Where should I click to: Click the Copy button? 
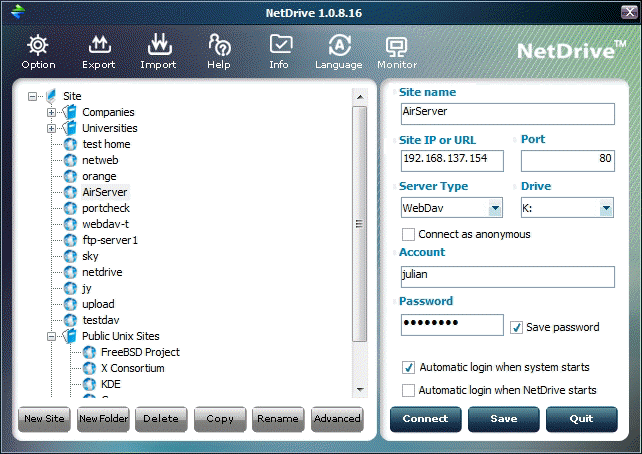[x=220, y=419]
